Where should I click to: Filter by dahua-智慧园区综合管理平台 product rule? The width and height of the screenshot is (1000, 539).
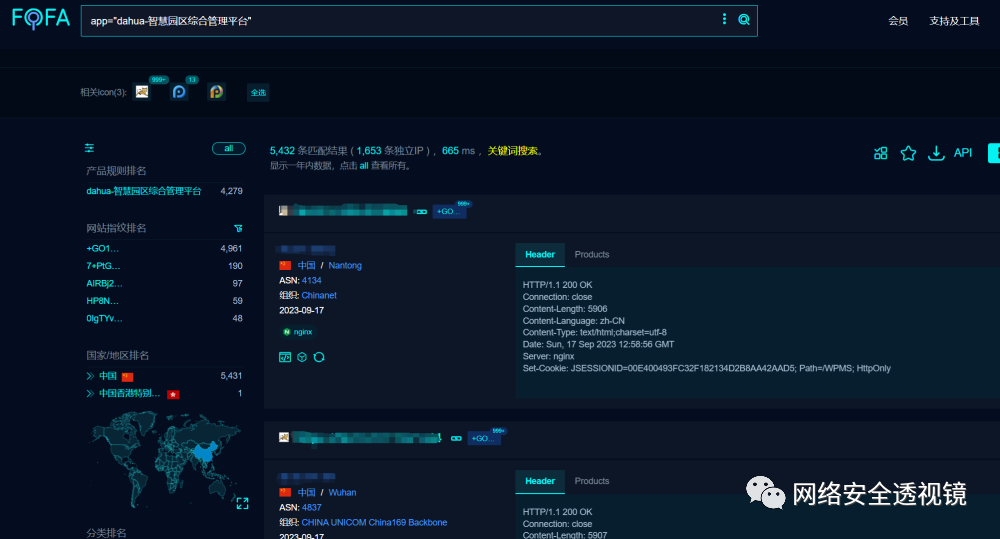point(143,191)
